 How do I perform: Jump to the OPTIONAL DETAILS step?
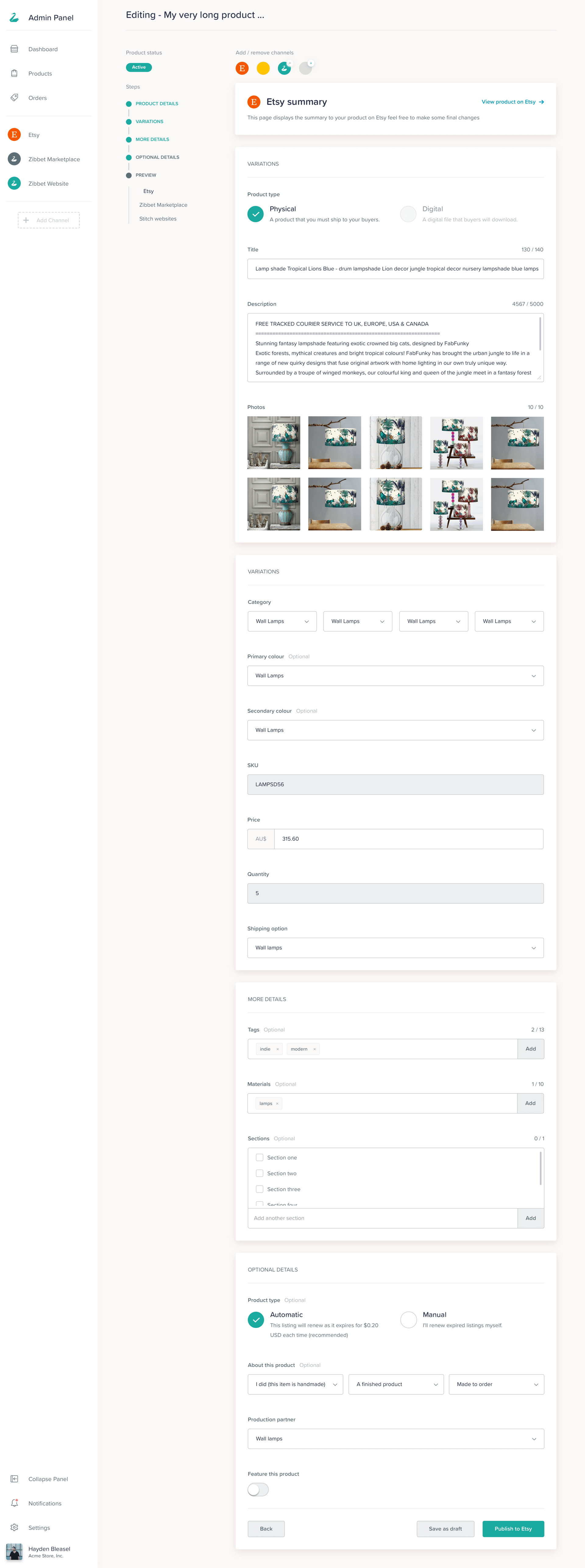pyautogui.click(x=157, y=157)
